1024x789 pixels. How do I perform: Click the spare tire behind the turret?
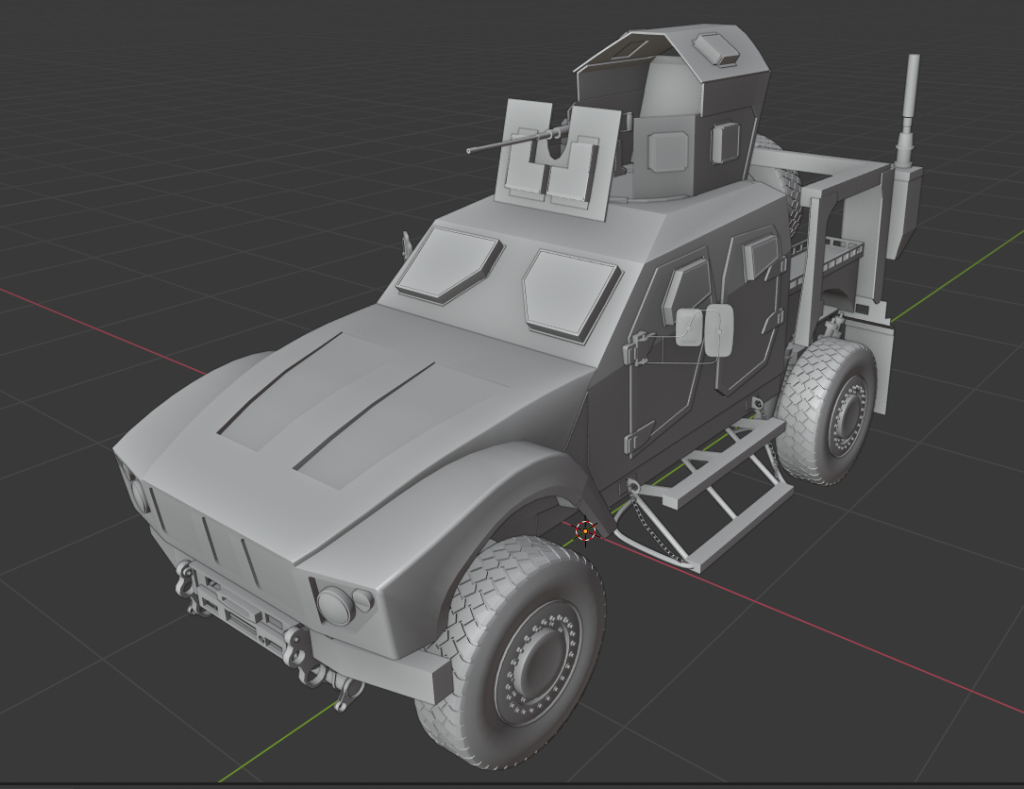787,185
